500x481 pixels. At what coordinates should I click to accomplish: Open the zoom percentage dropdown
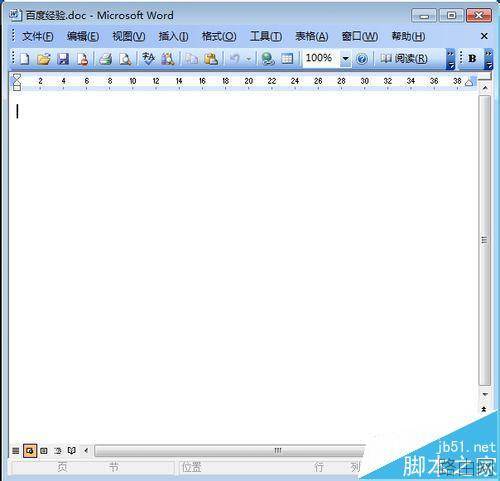[x=346, y=59]
